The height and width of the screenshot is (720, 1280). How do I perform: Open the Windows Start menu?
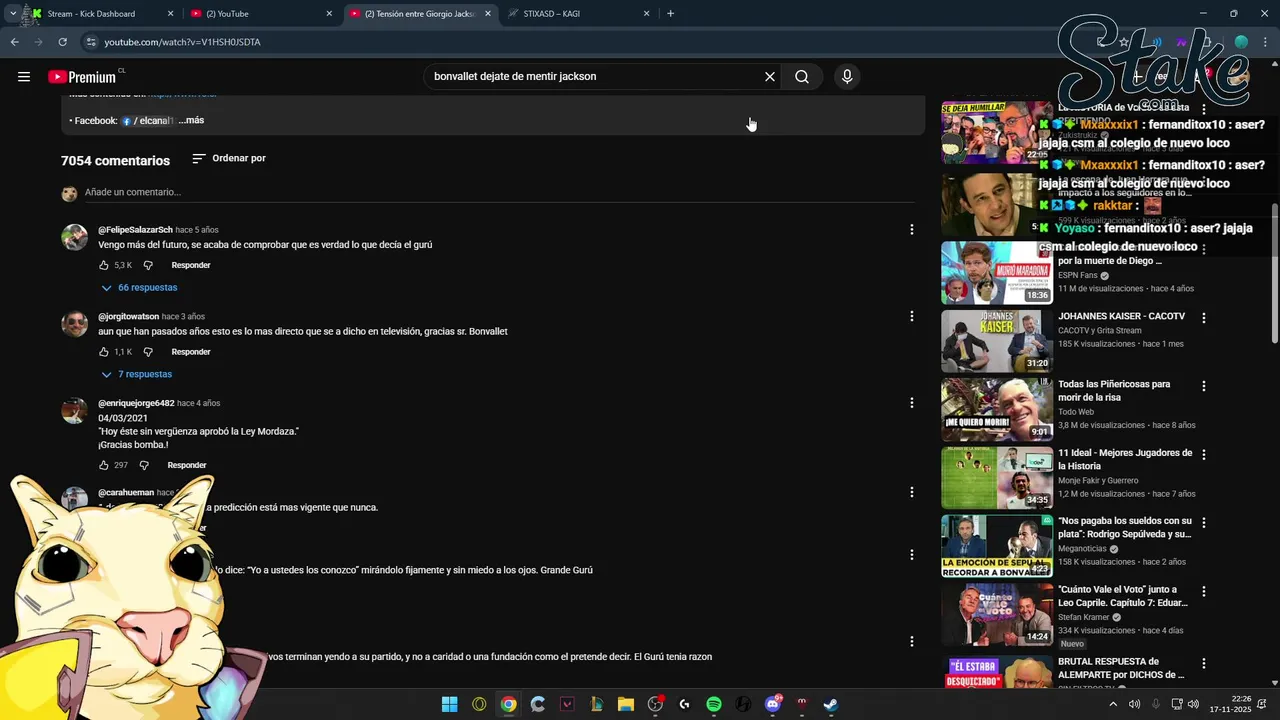450,704
